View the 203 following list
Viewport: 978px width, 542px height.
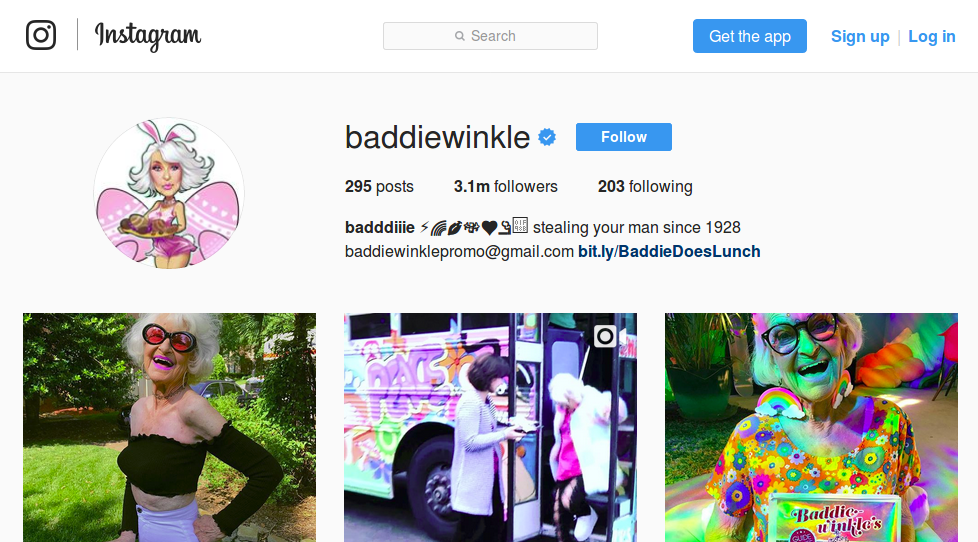pos(645,186)
